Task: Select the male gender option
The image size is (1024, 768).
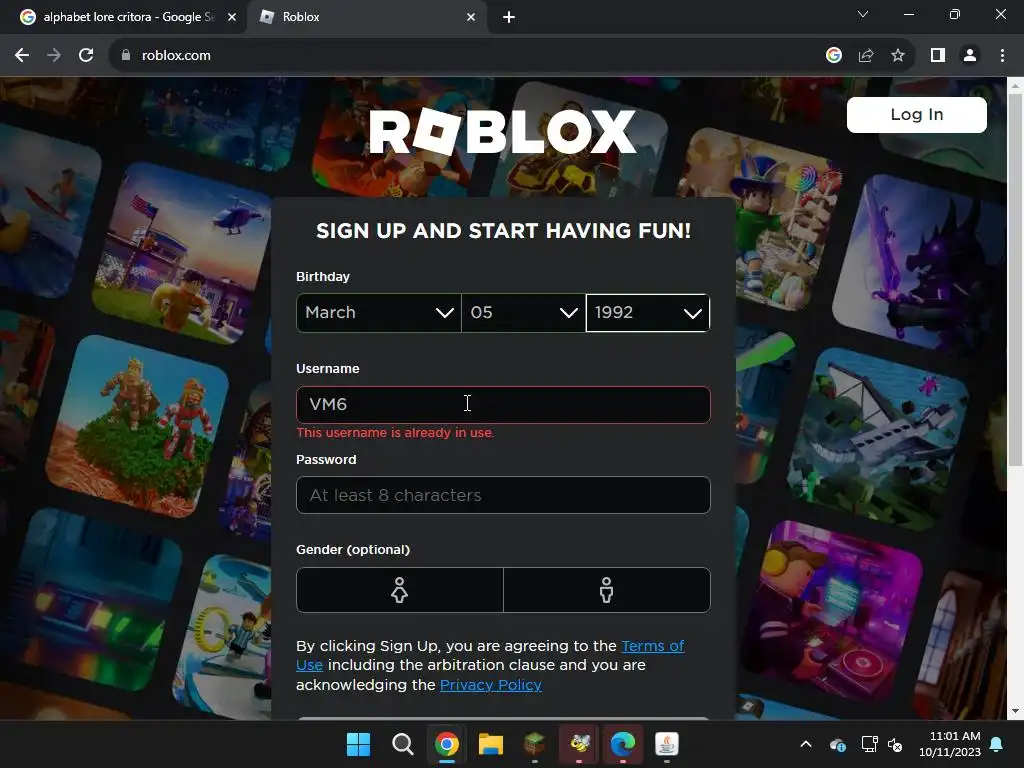Action: [607, 590]
